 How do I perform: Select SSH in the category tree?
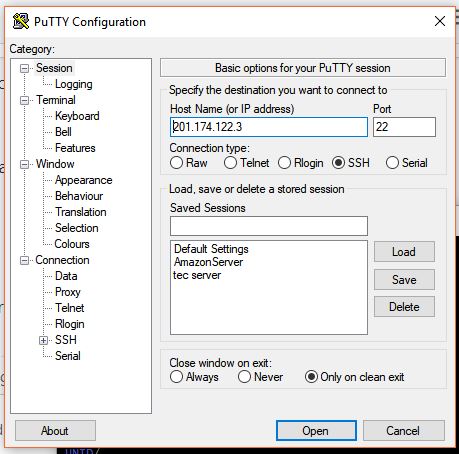[66, 340]
